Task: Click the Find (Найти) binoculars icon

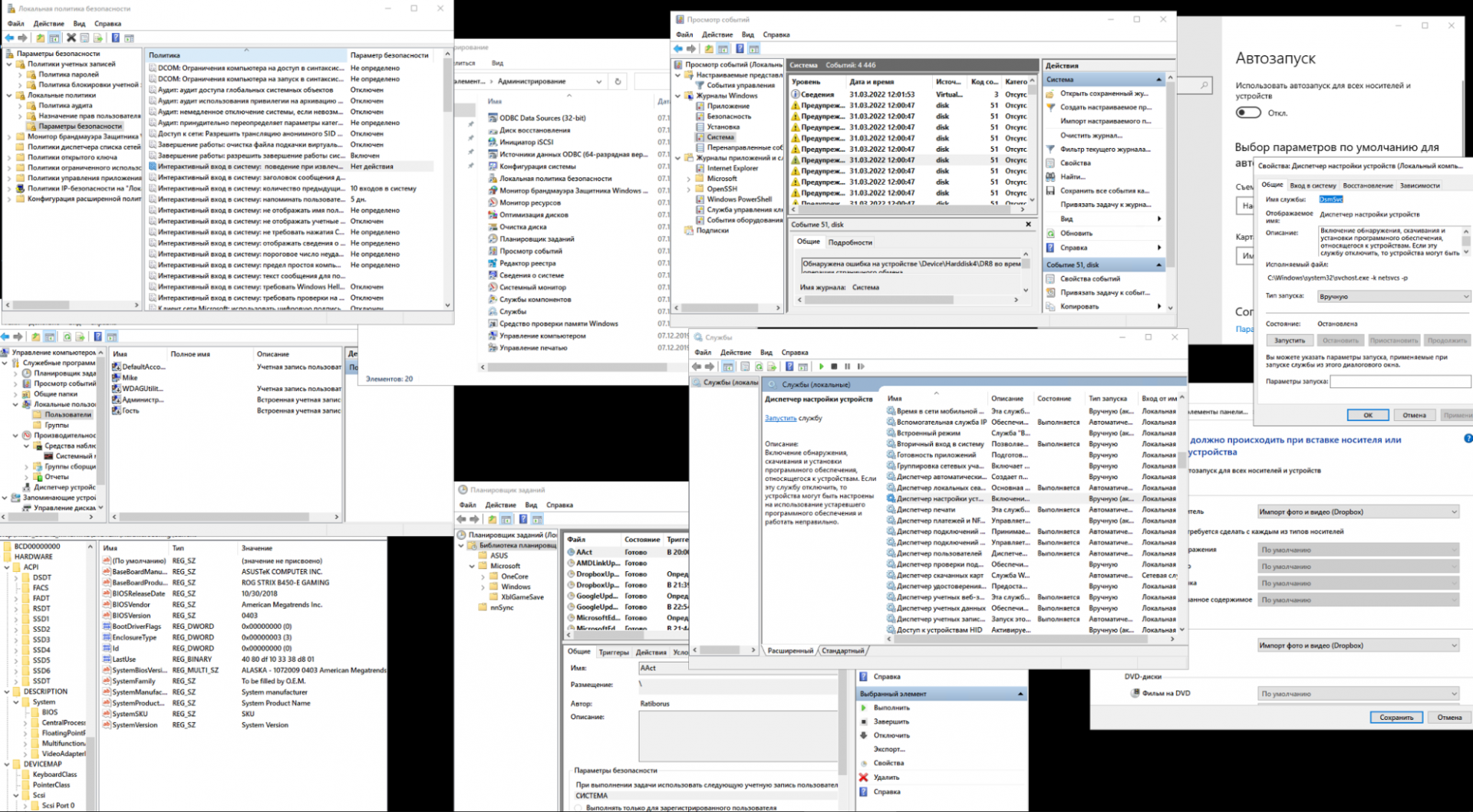Action: pyautogui.click(x=1050, y=177)
